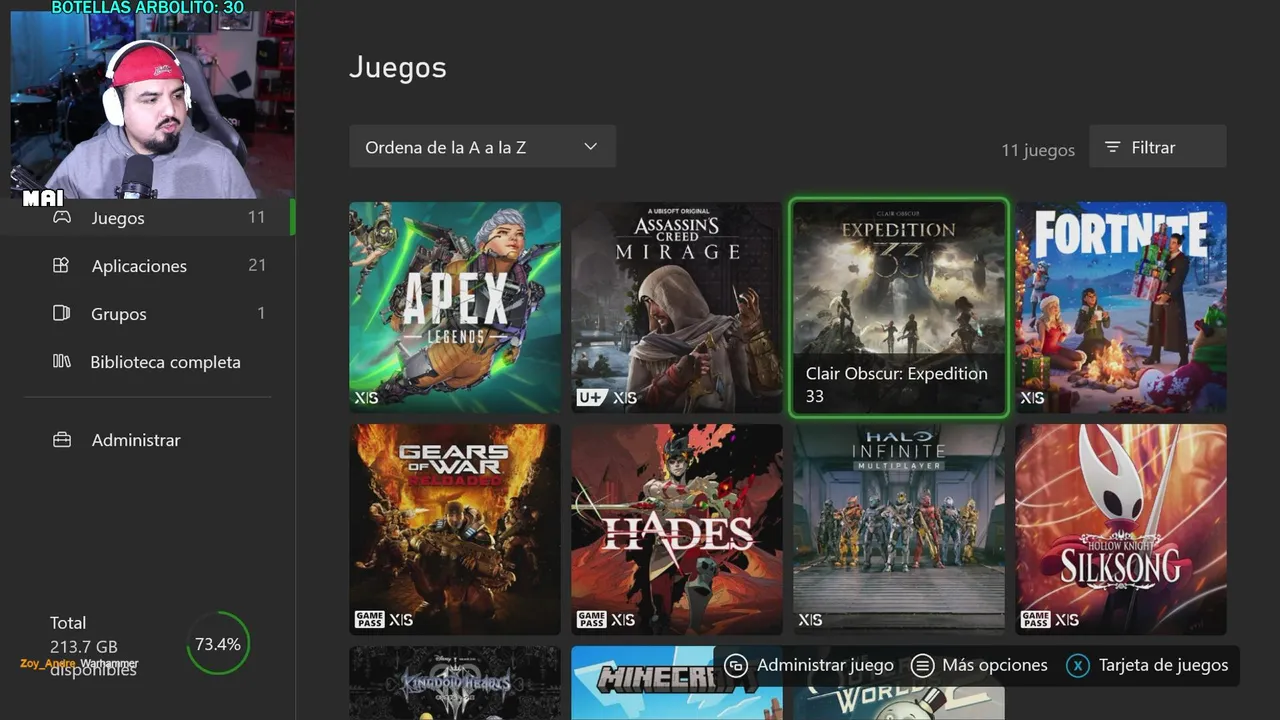
Task: Click the X|S badge on Halo Infinite
Action: tap(810, 620)
